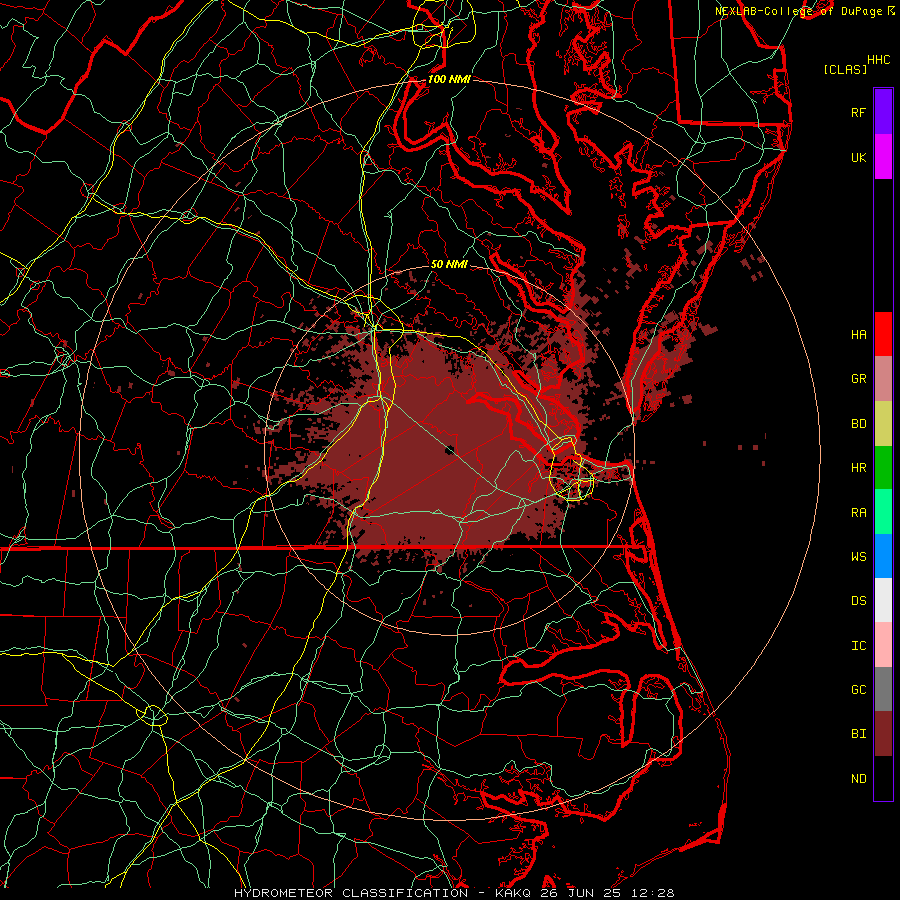
Task: Select the BD big drops swatch
Action: click(x=883, y=423)
